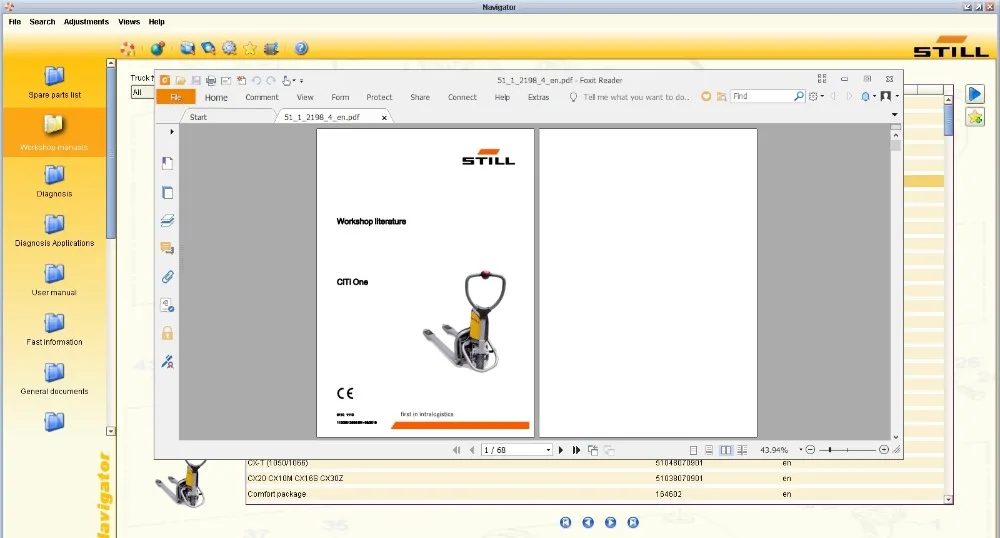Collapse the Foxit ribbon with down arrow

pyautogui.click(x=895, y=115)
